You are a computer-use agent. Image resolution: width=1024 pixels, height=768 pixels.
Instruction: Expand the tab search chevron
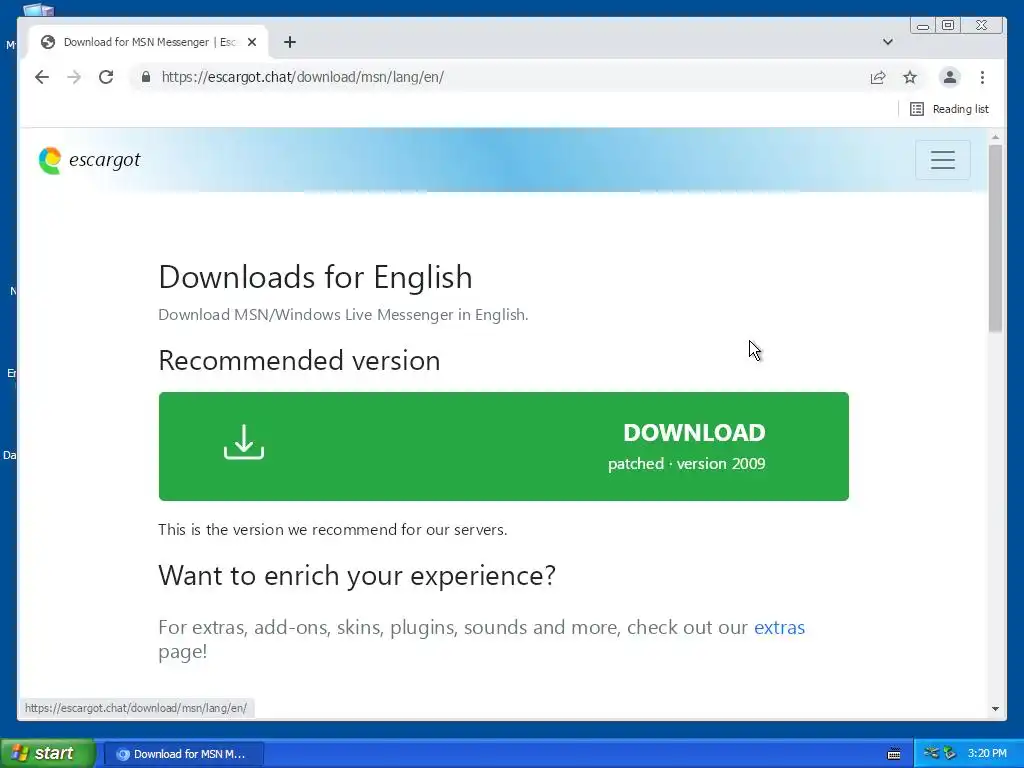click(888, 42)
